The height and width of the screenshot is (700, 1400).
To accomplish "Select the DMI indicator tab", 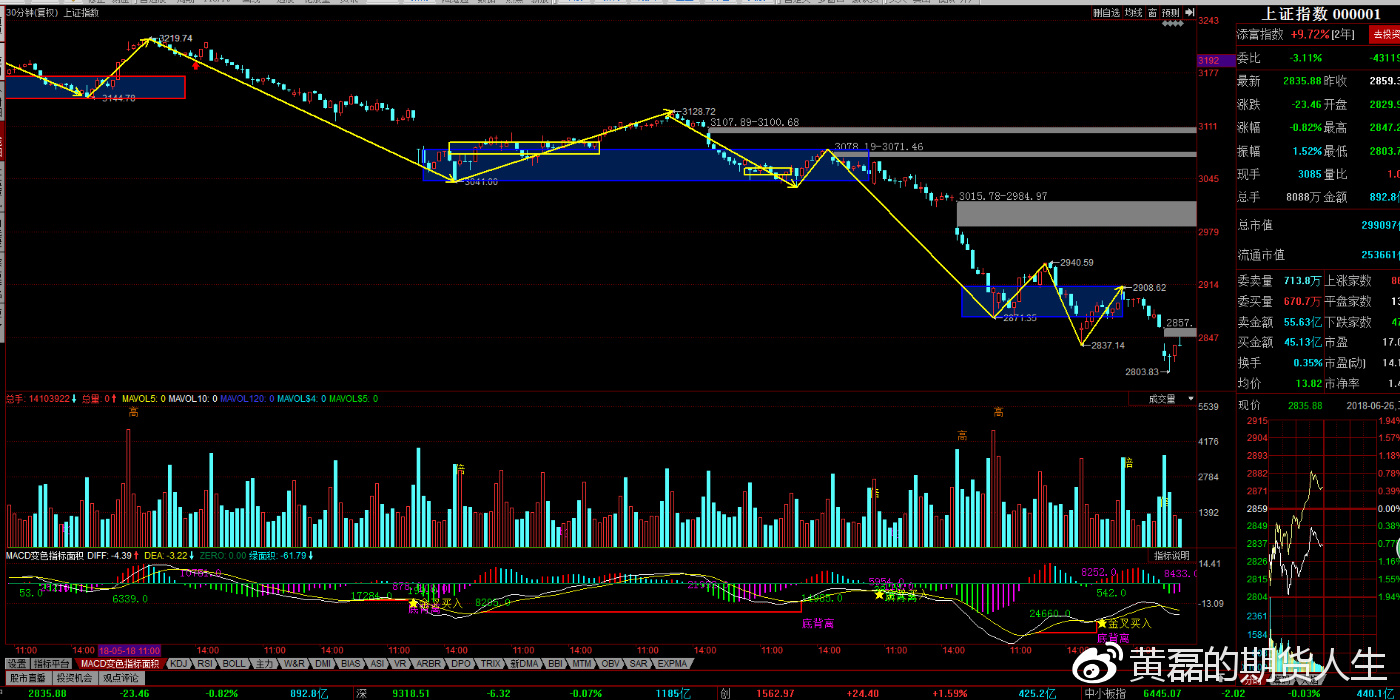I will (x=323, y=663).
